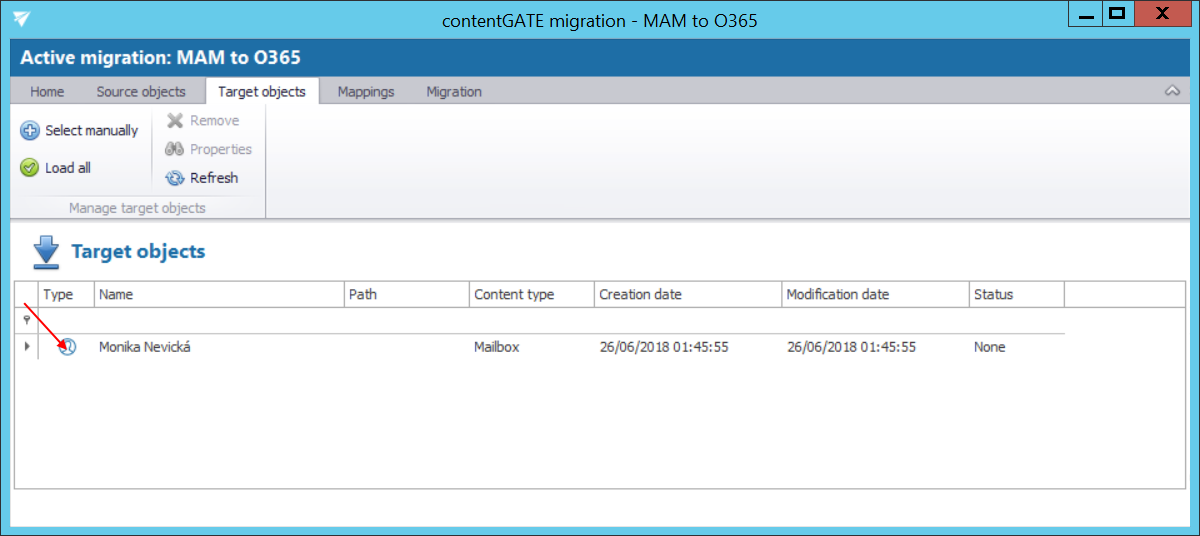The image size is (1200, 536).
Task: Click the Content type column header
Action: (x=530, y=295)
